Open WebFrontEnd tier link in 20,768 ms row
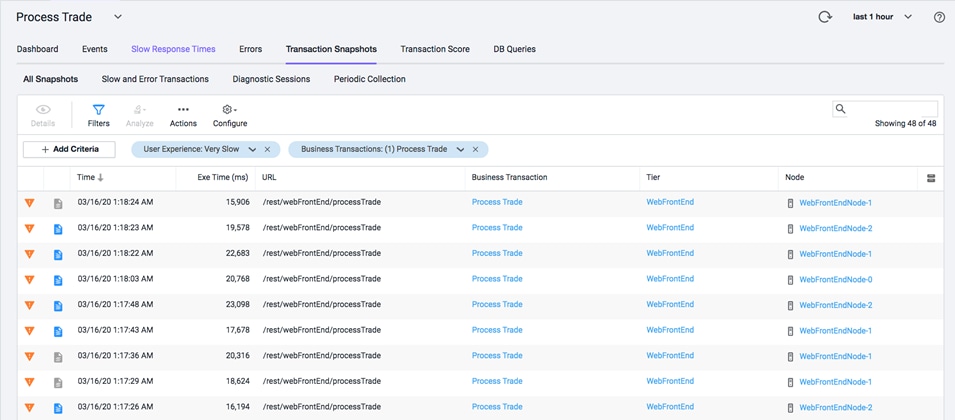 670,279
